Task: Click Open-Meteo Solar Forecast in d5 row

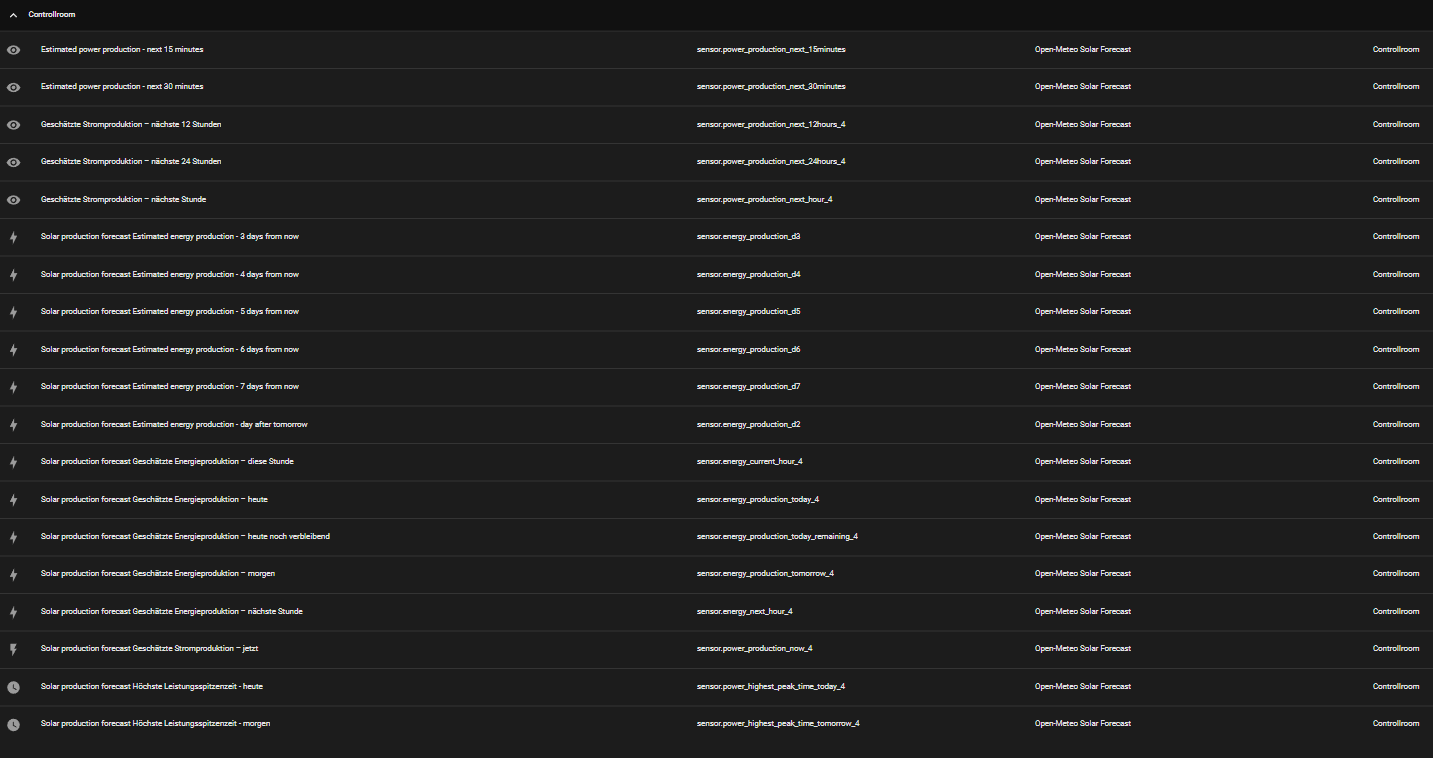Action: pos(1083,312)
